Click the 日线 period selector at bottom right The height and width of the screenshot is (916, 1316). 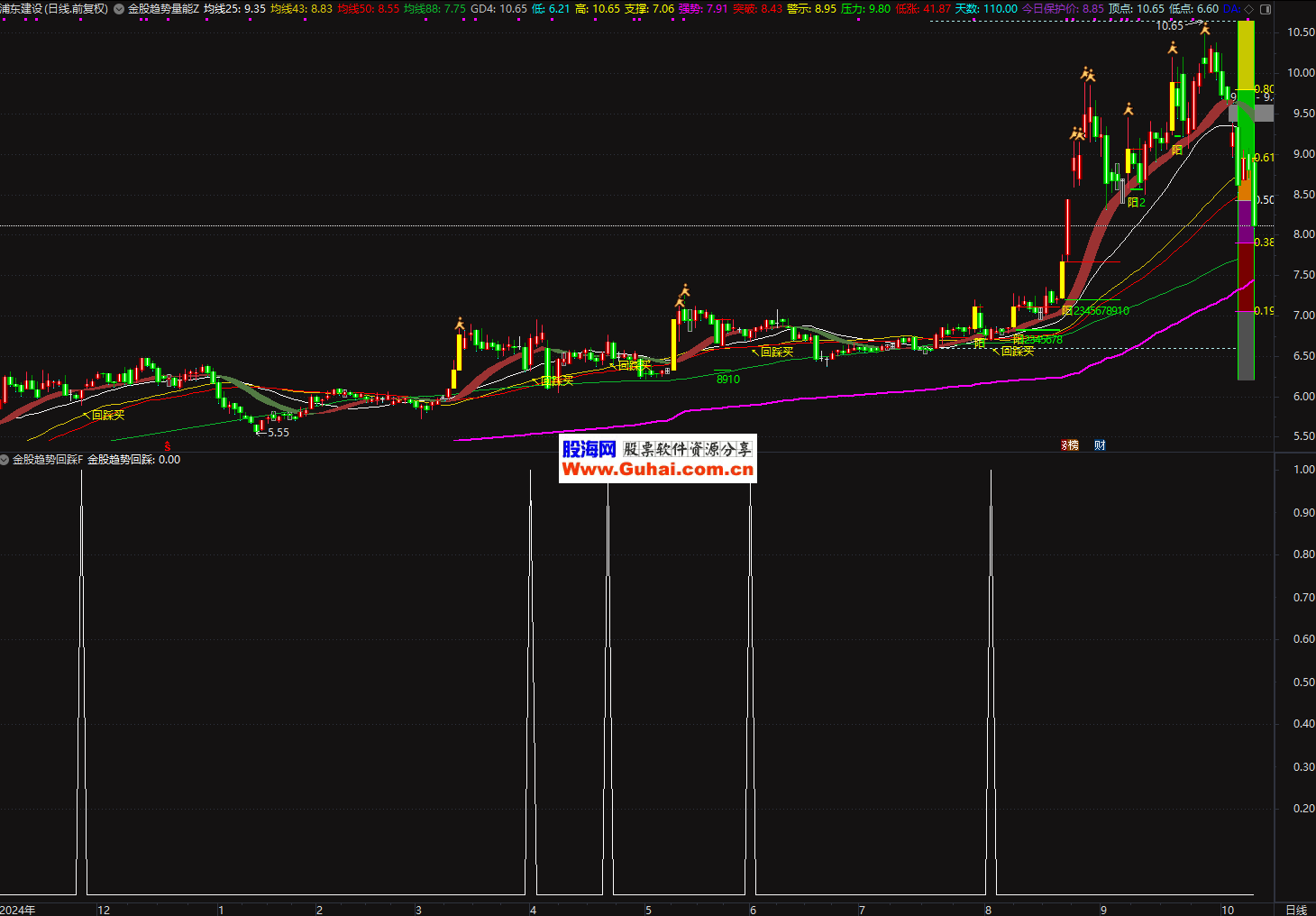(1295, 910)
